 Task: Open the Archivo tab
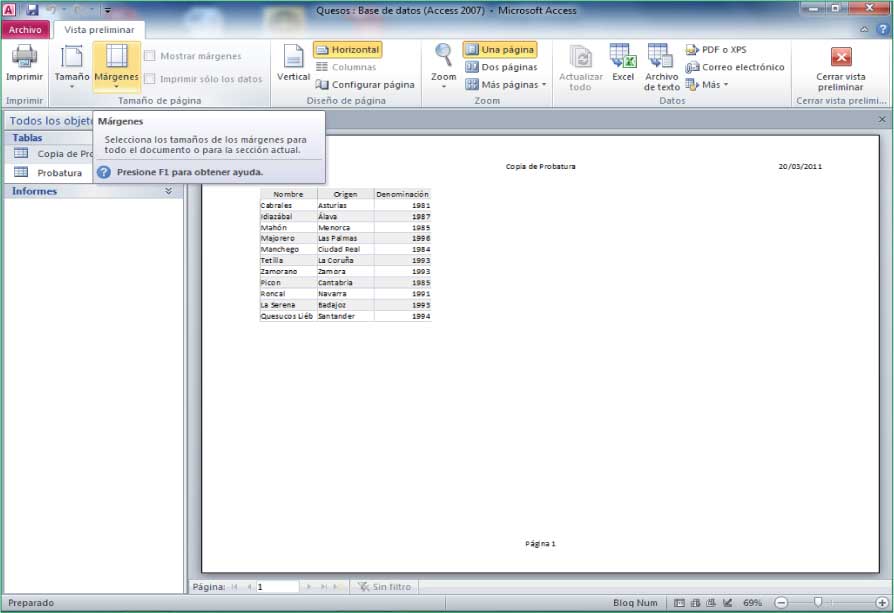[x=25, y=30]
